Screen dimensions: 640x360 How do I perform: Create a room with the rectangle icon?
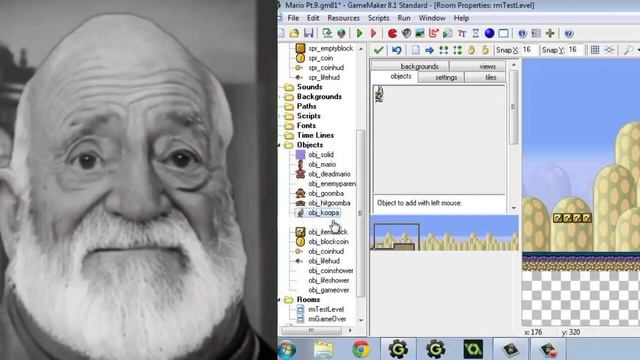coord(504,33)
